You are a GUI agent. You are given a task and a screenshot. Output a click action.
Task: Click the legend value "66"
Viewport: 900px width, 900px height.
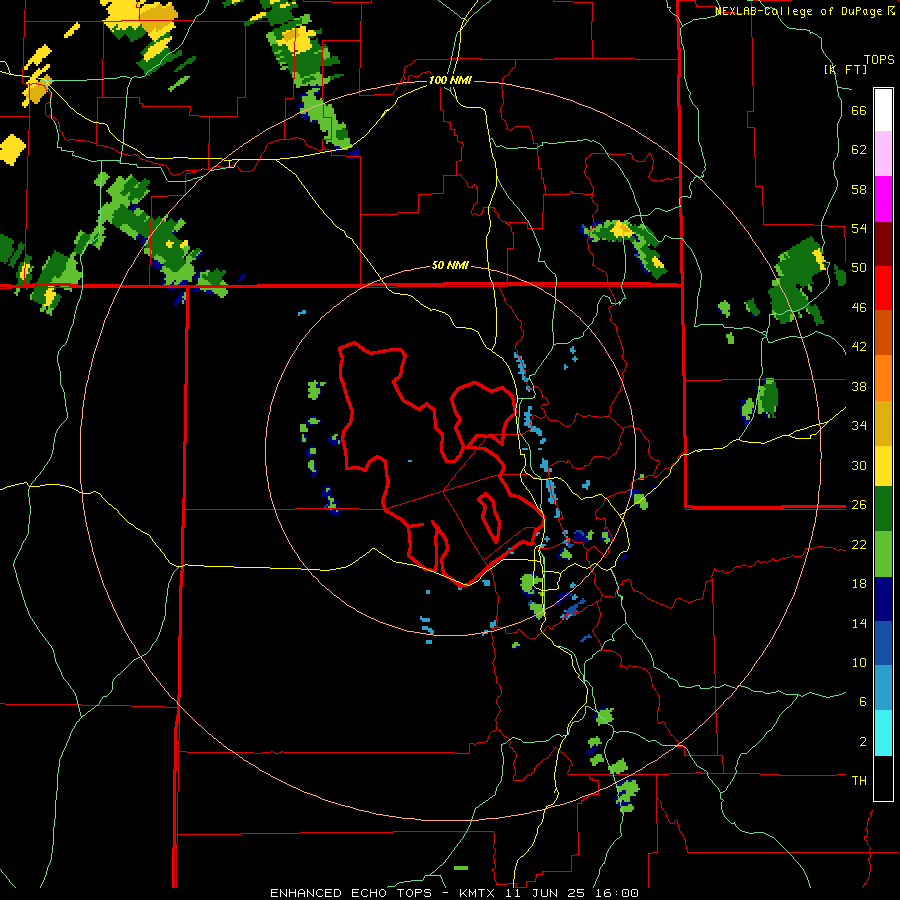click(x=859, y=111)
